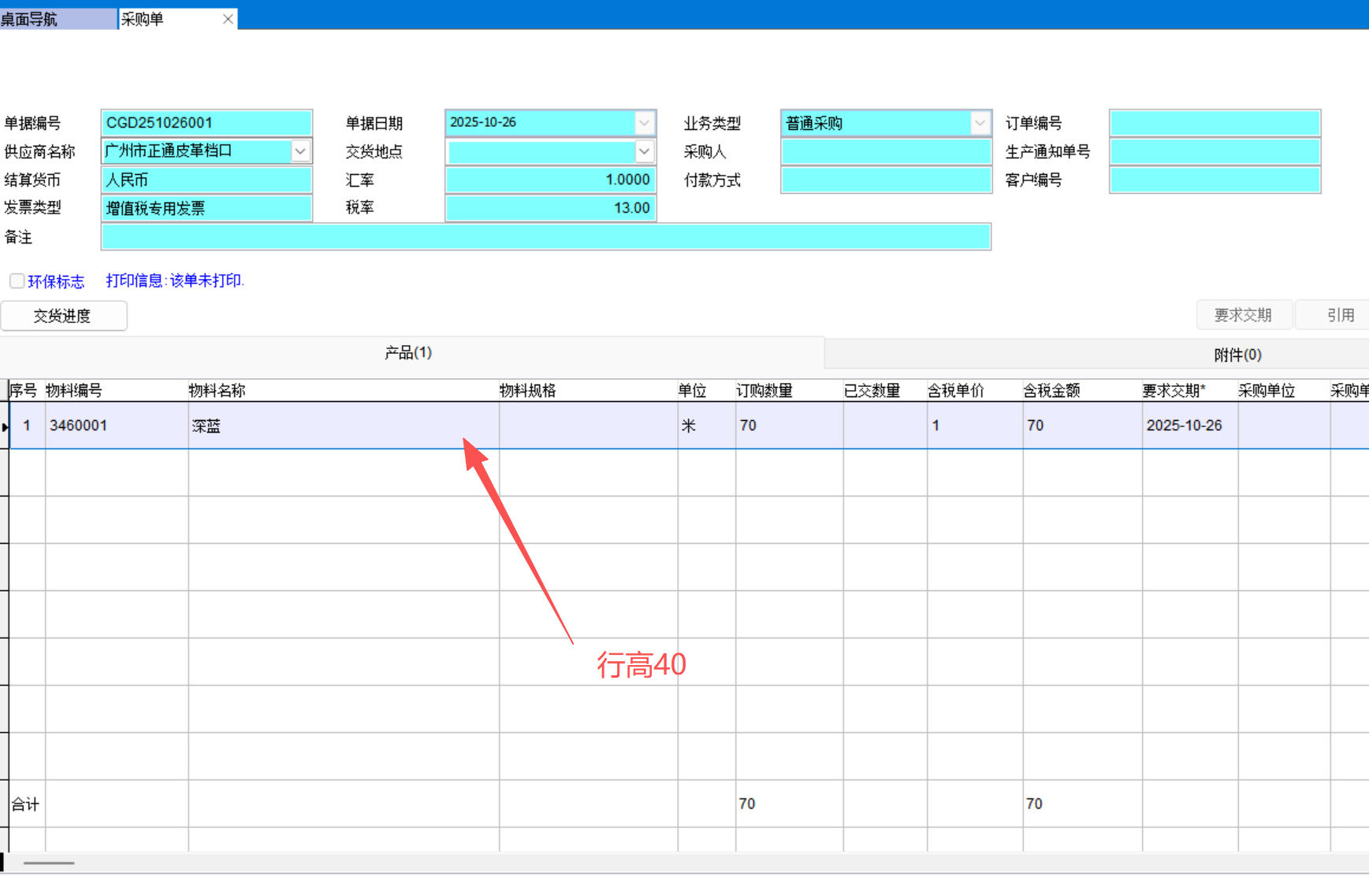The image size is (1369, 896).
Task: Click the 订购数量 column header
Action: [x=764, y=391]
